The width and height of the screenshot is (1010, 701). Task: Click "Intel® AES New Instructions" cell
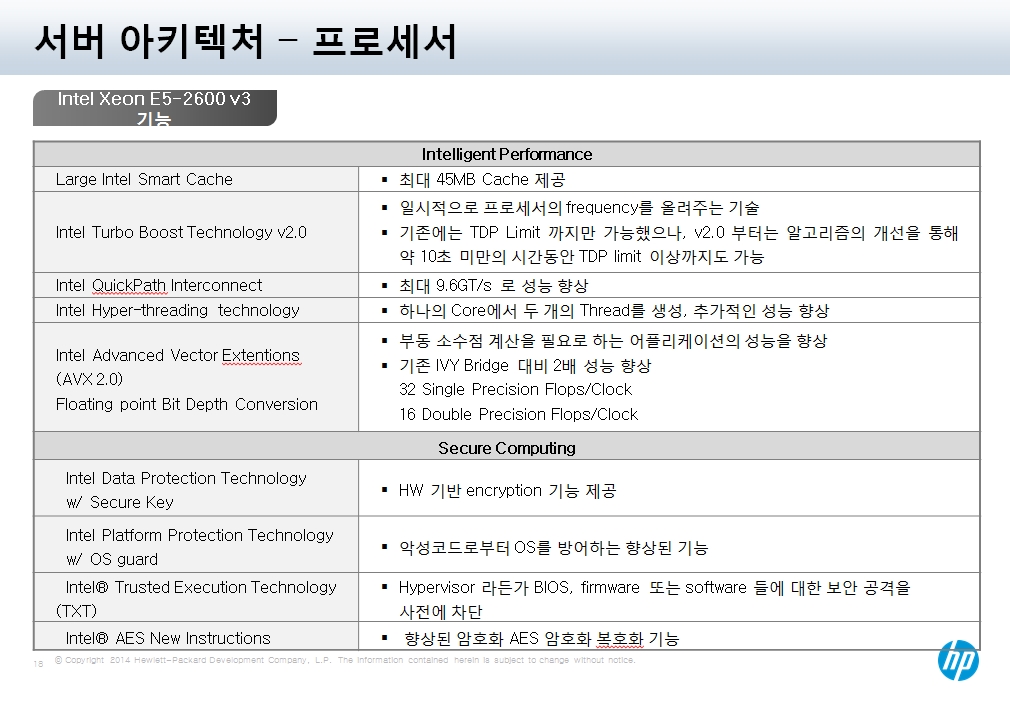click(196, 636)
